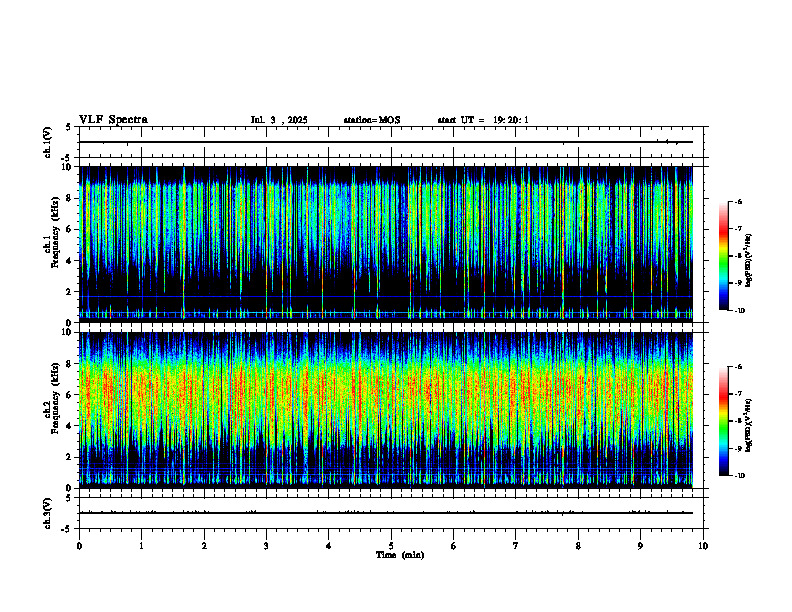Click the ch.1 spectrogram plot area

[x=386, y=244]
